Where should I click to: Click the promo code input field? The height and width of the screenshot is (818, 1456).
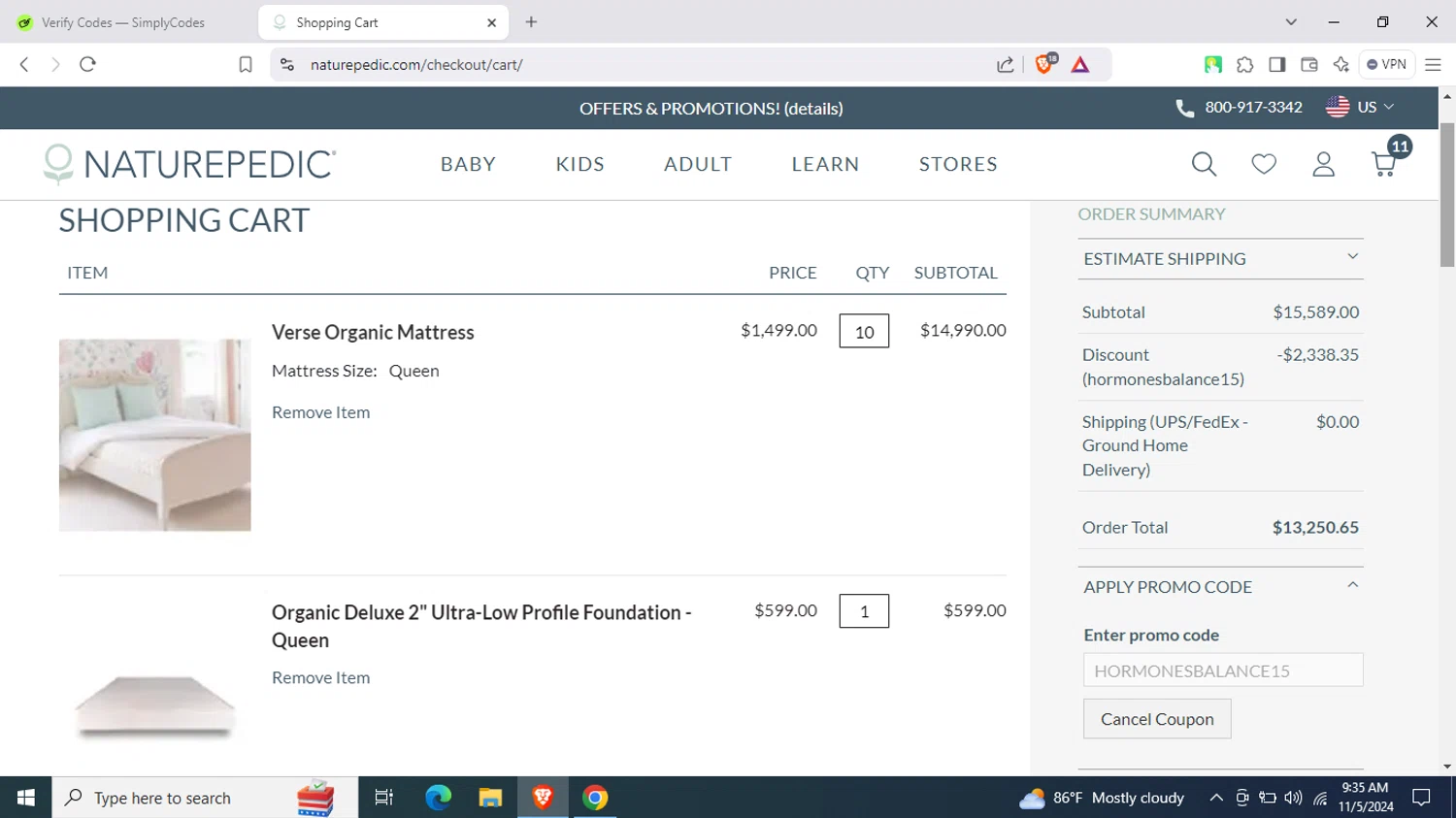(x=1223, y=671)
